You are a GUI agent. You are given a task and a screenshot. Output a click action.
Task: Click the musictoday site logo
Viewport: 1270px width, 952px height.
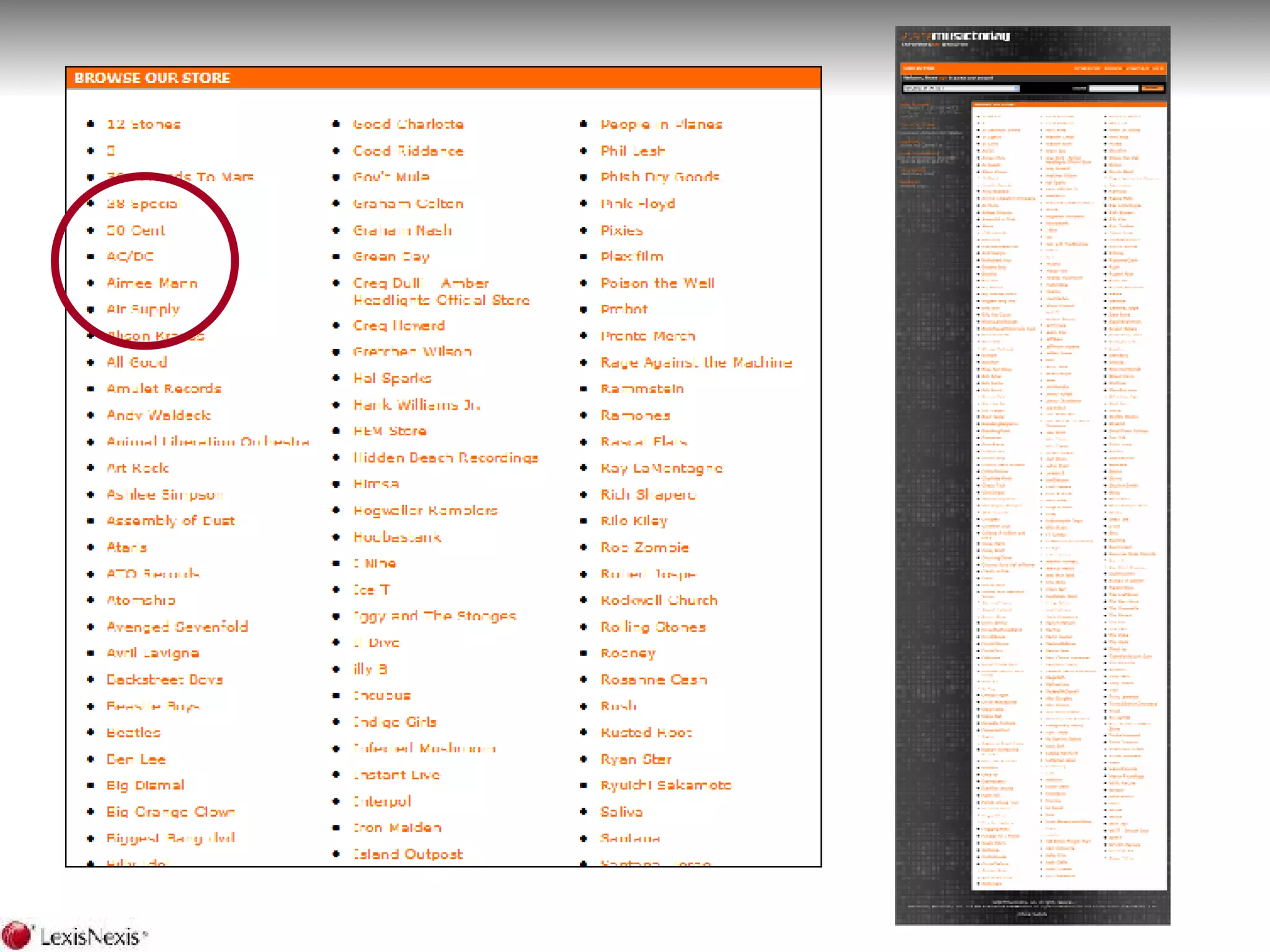point(956,37)
